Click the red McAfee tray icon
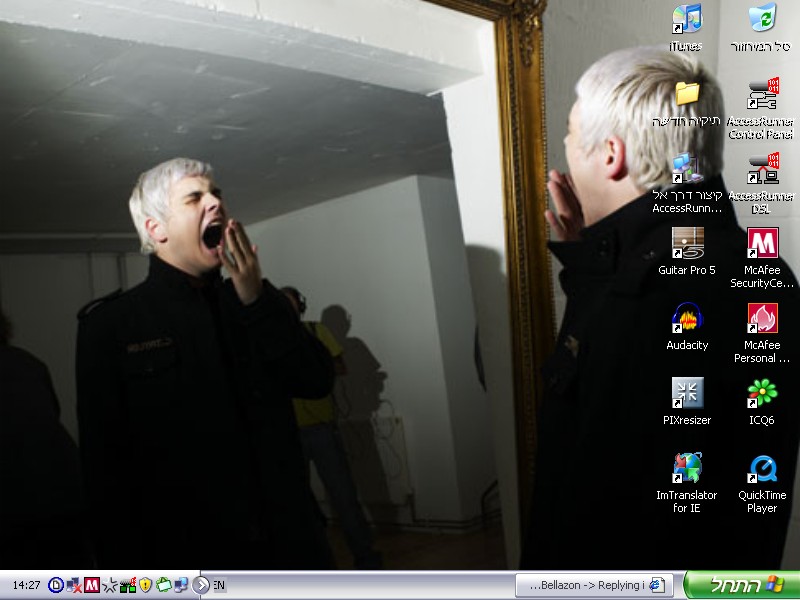 click(x=92, y=585)
